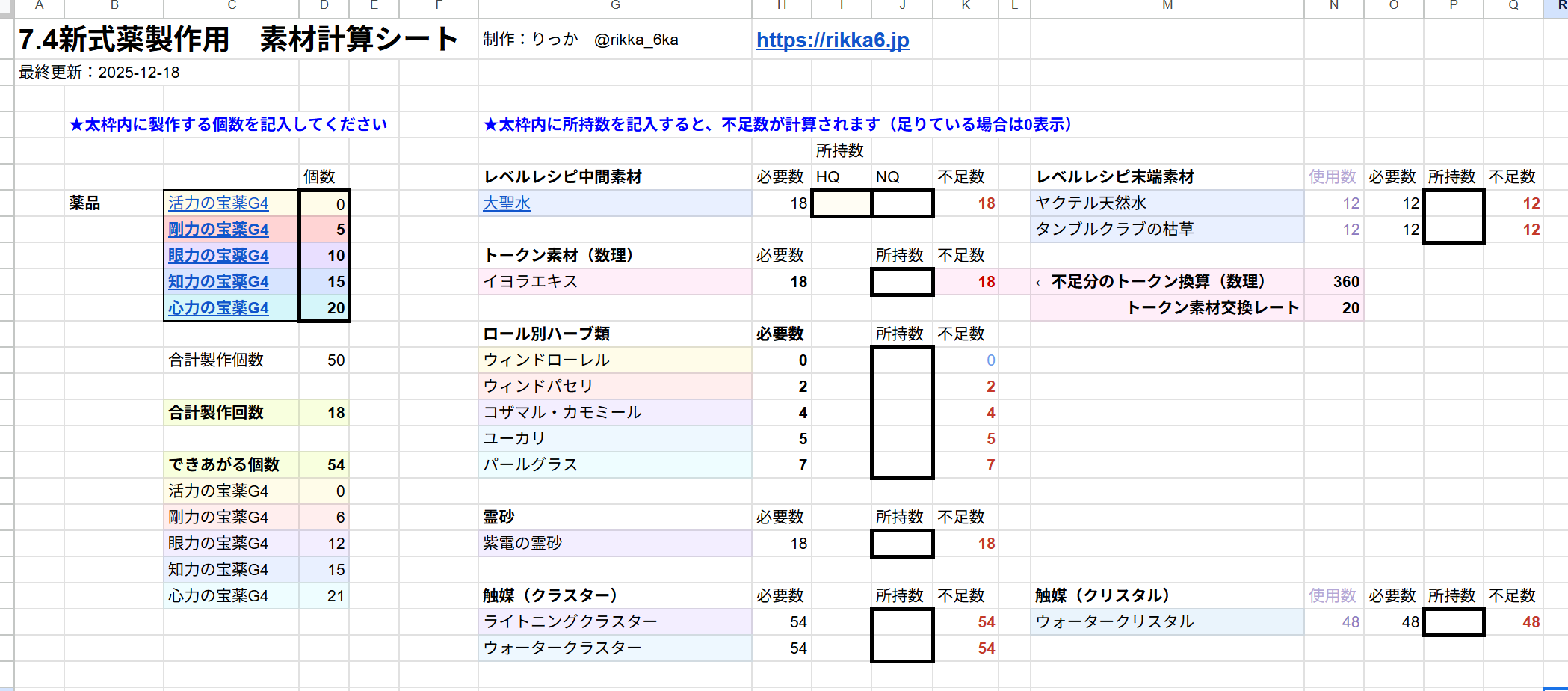Screen dimensions: 1568x691
Task: Select the 合計製作回数 value cell
Action: pos(324,413)
